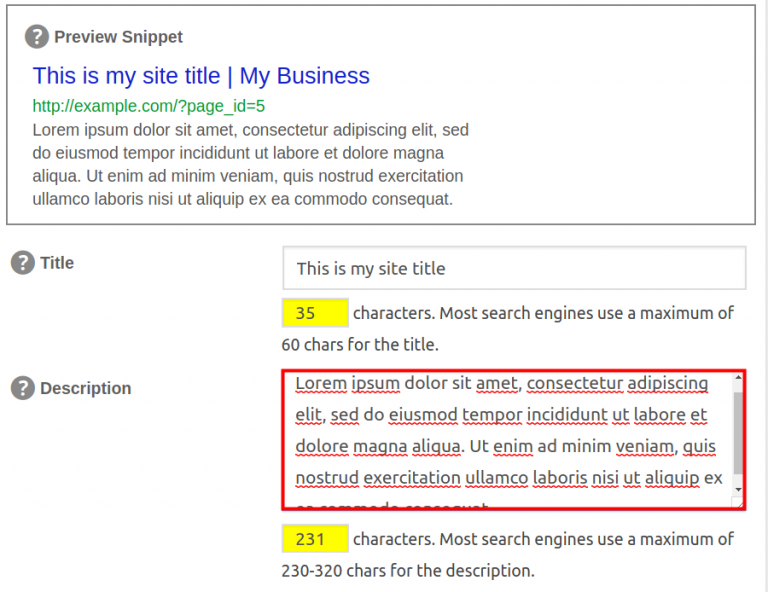The image size is (768, 592).
Task: Click the Description field label
Action: (x=85, y=388)
